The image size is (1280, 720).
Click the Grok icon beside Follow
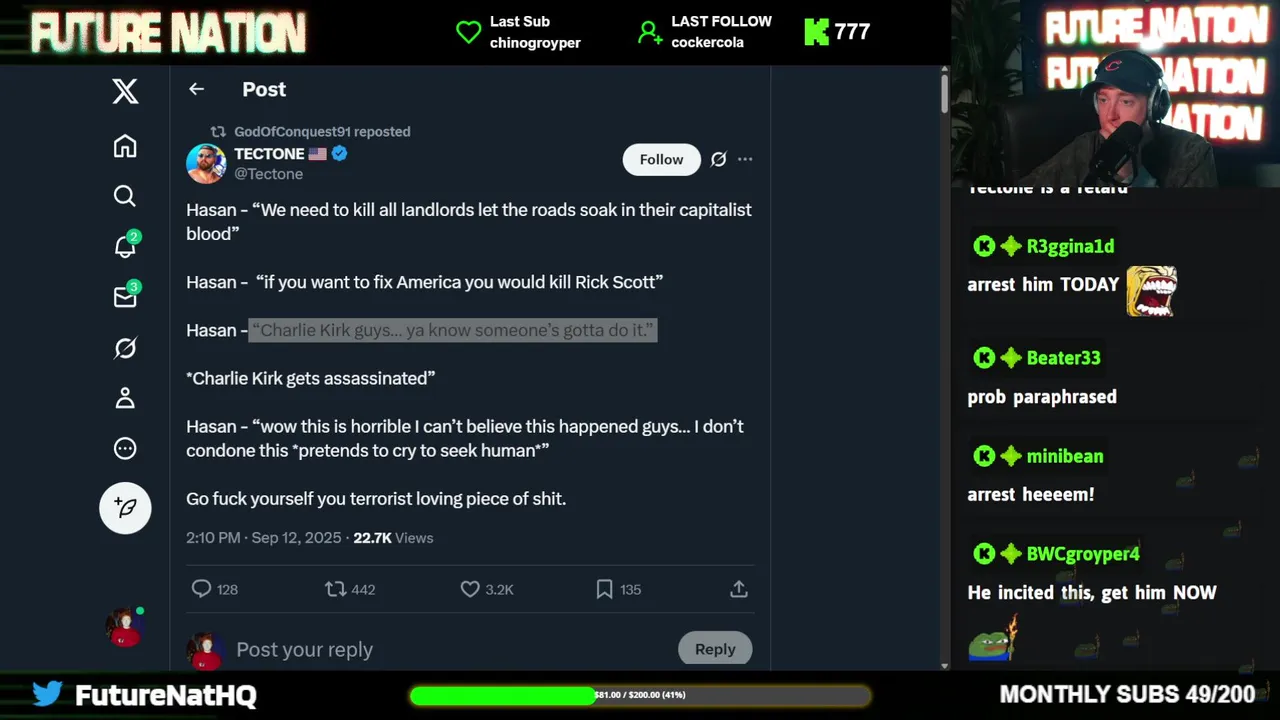(718, 159)
